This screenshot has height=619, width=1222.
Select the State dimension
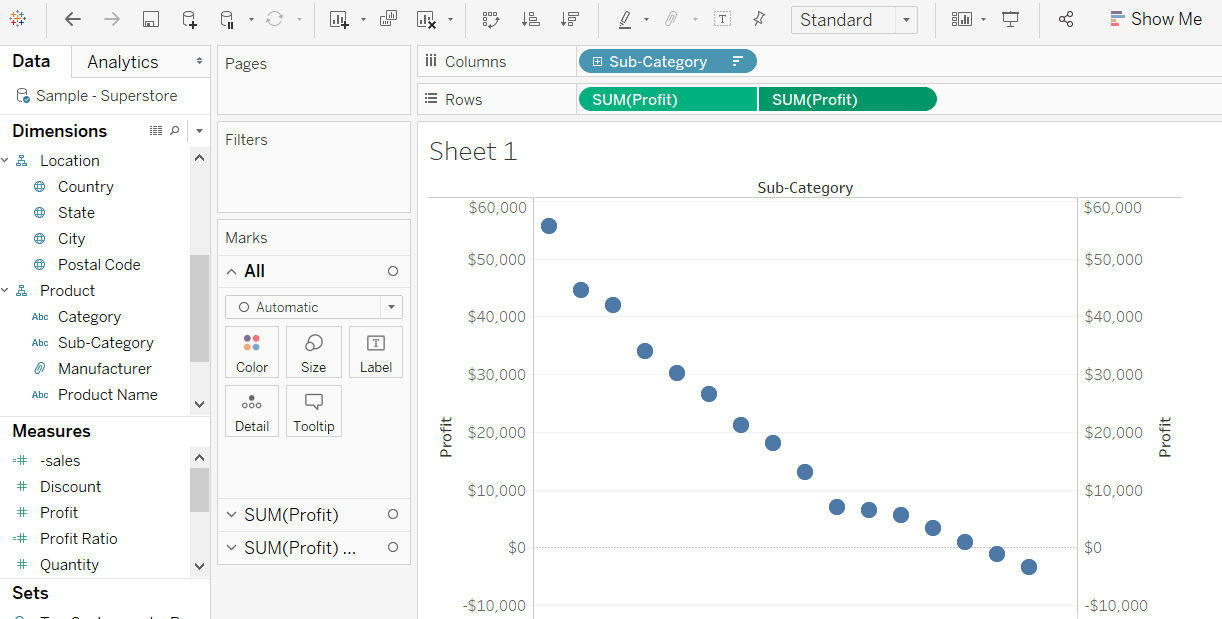[x=76, y=213]
